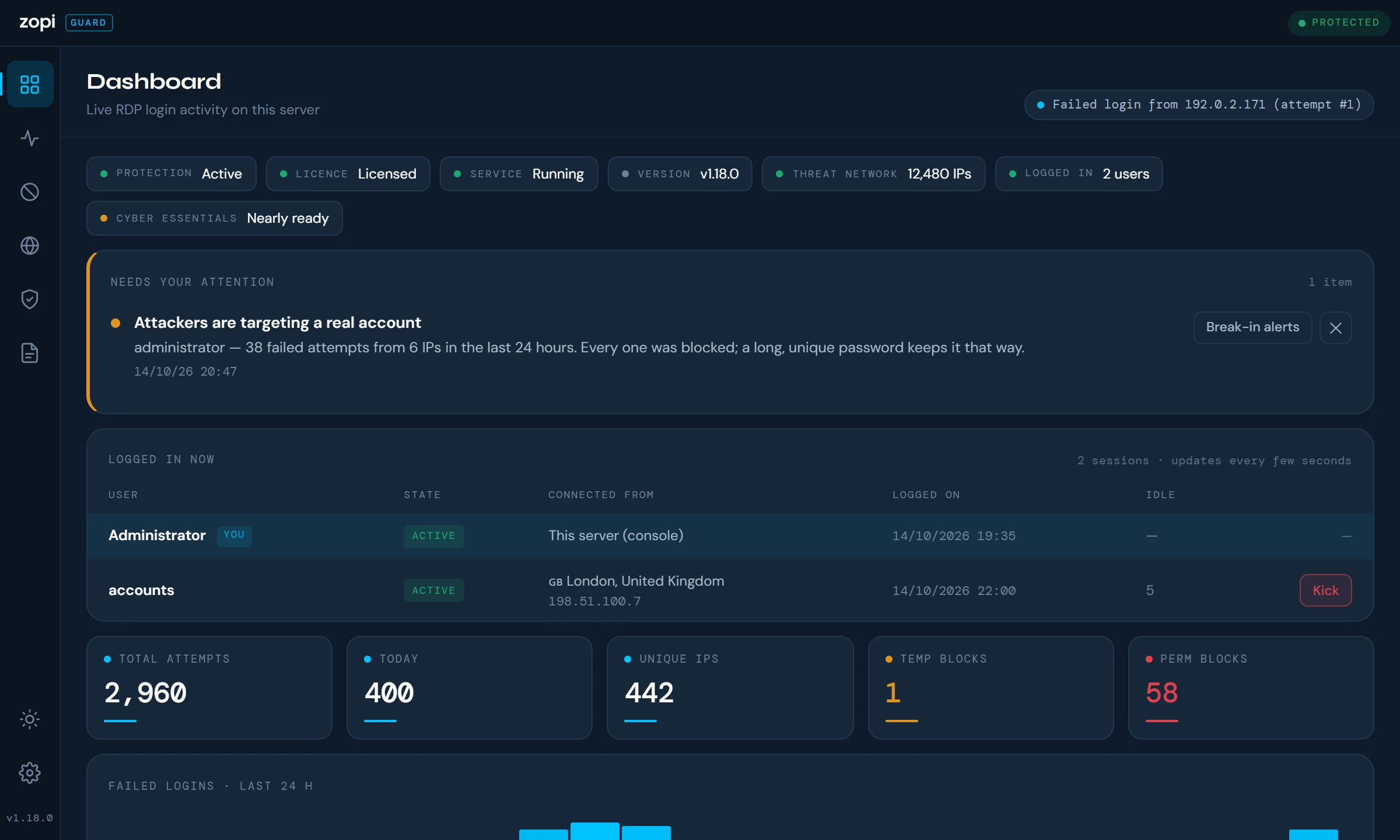This screenshot has height=840, width=1400.
Task: Click the Logged In 2 users chip
Action: point(1079,174)
